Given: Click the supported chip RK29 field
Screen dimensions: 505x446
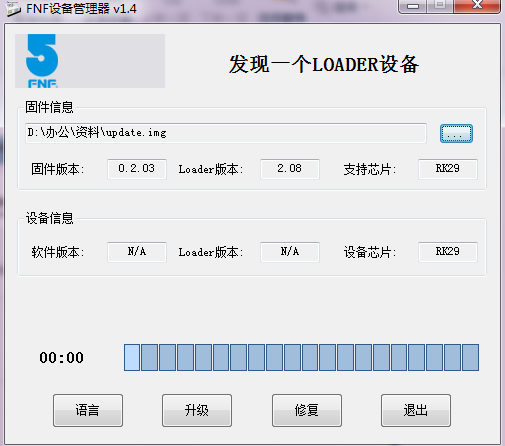Looking at the screenshot, I should point(448,169).
